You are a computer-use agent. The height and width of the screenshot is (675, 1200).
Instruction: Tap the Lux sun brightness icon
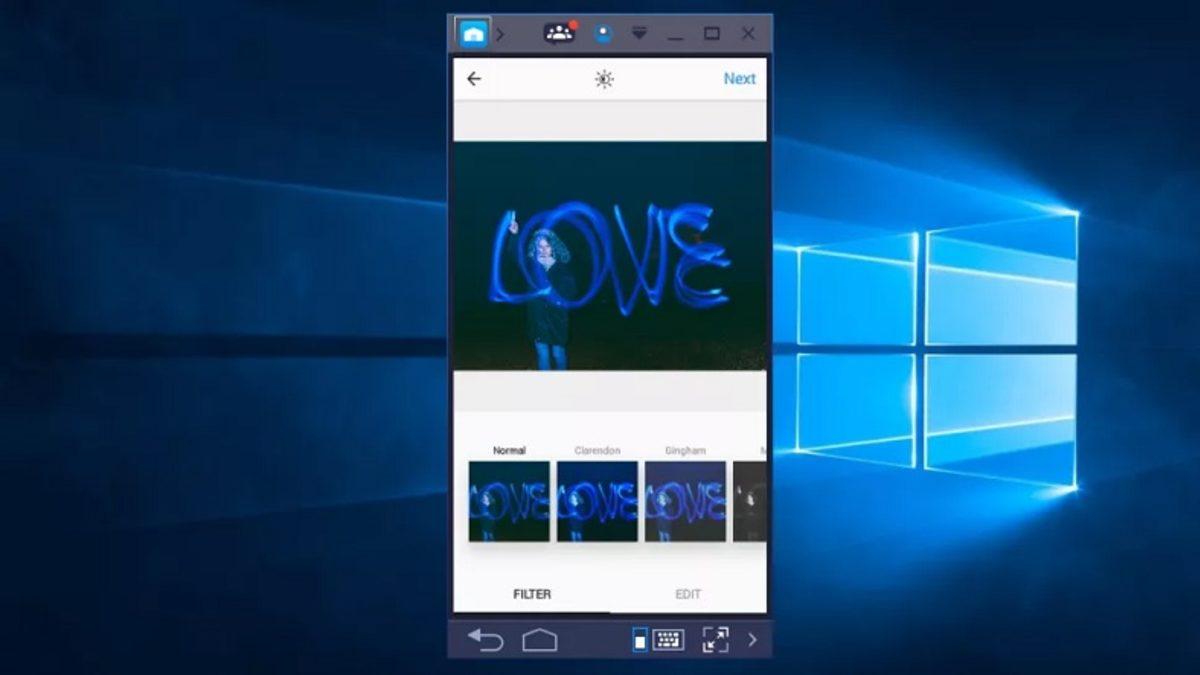tap(604, 79)
